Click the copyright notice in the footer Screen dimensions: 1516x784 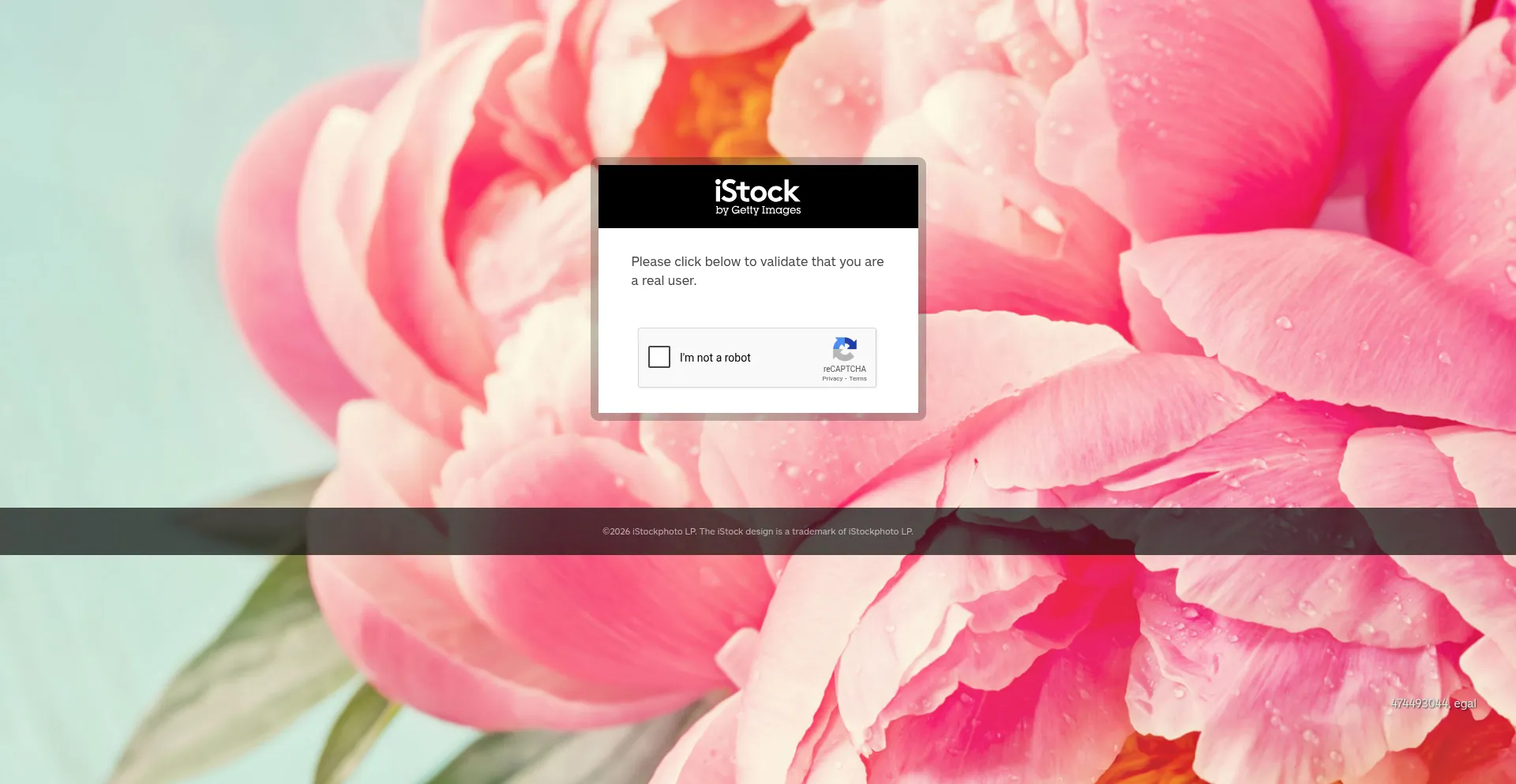pos(757,531)
